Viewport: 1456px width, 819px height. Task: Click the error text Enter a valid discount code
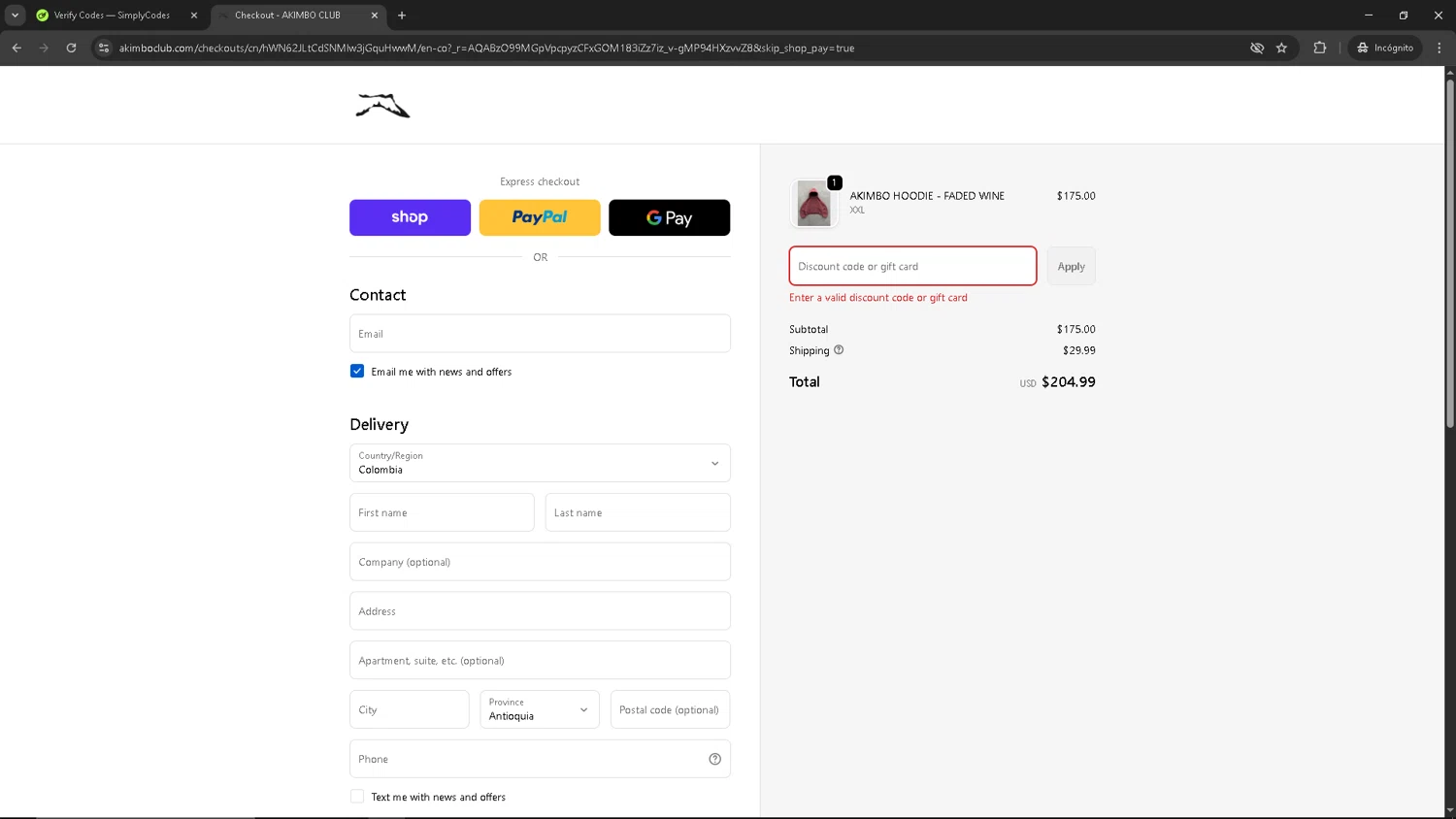coord(878,298)
